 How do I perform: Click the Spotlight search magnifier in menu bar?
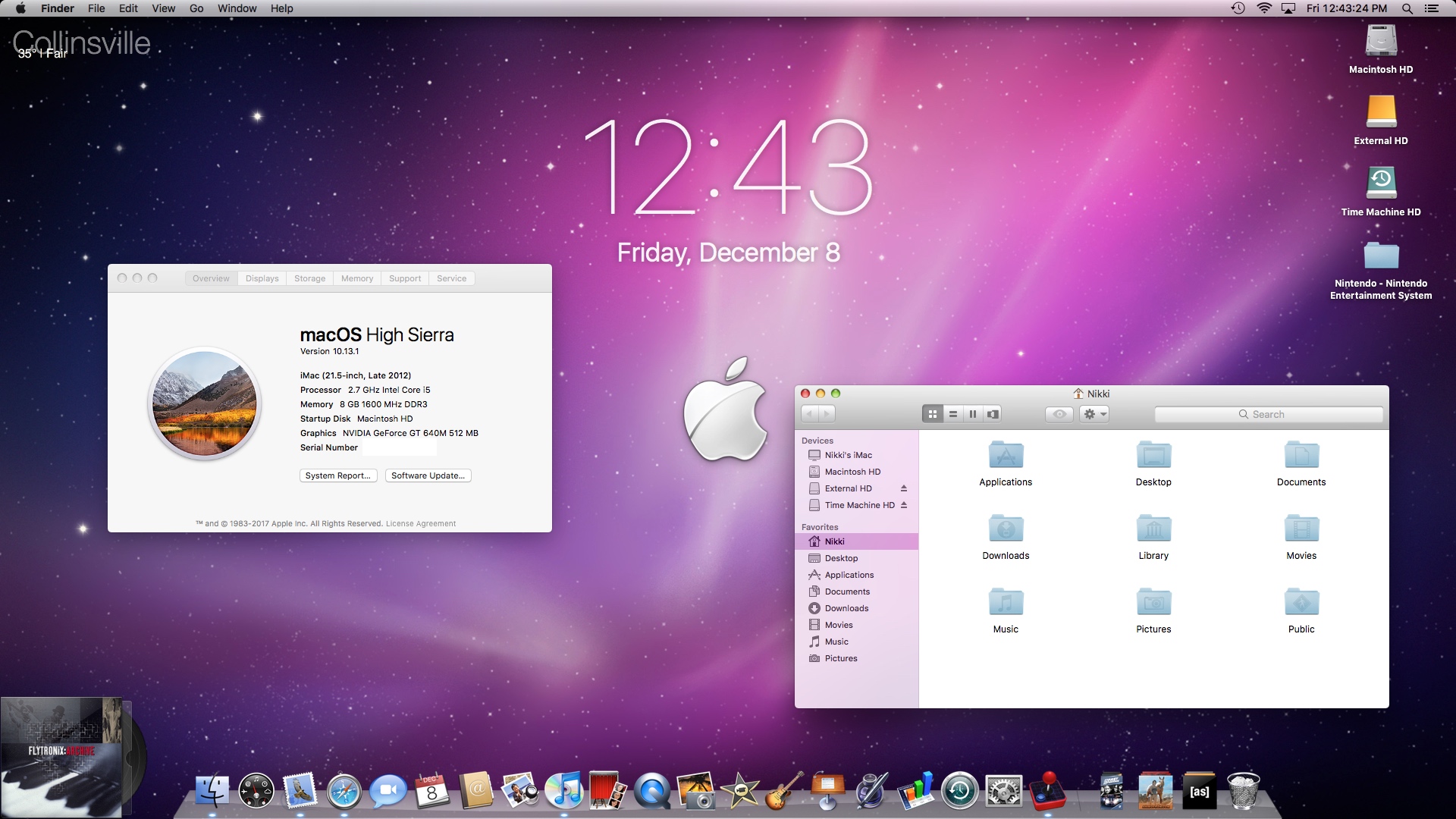pos(1407,8)
